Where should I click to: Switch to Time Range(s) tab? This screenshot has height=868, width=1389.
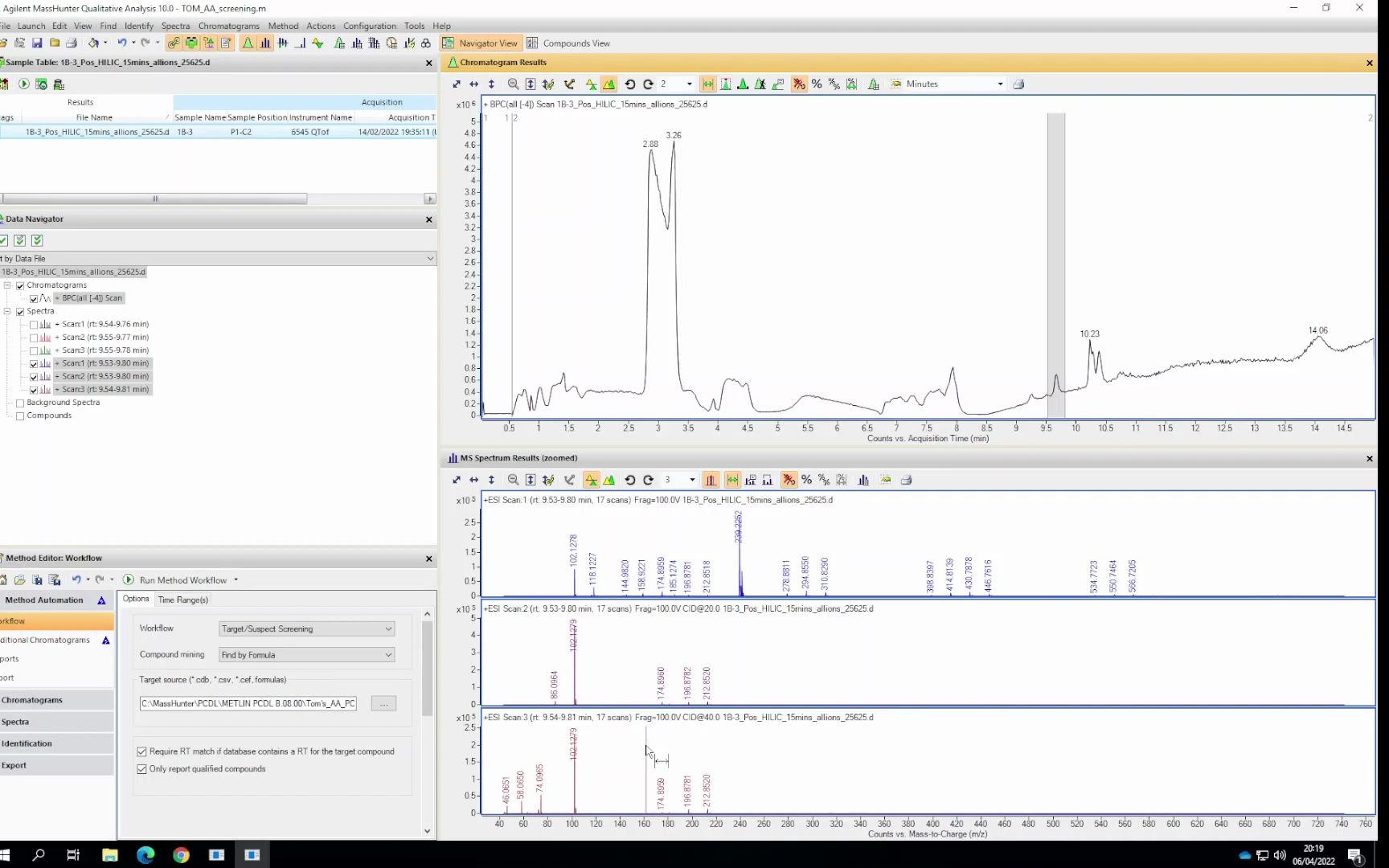tap(182, 600)
